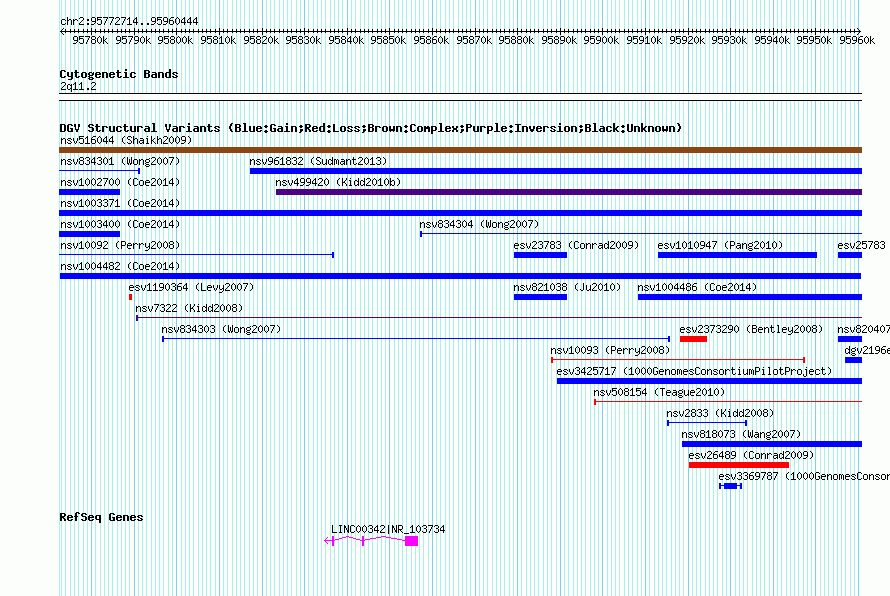Viewport: 890px width, 596px height.
Task: Click the nsv508154 (Teague2010) label
Action: [x=659, y=392]
